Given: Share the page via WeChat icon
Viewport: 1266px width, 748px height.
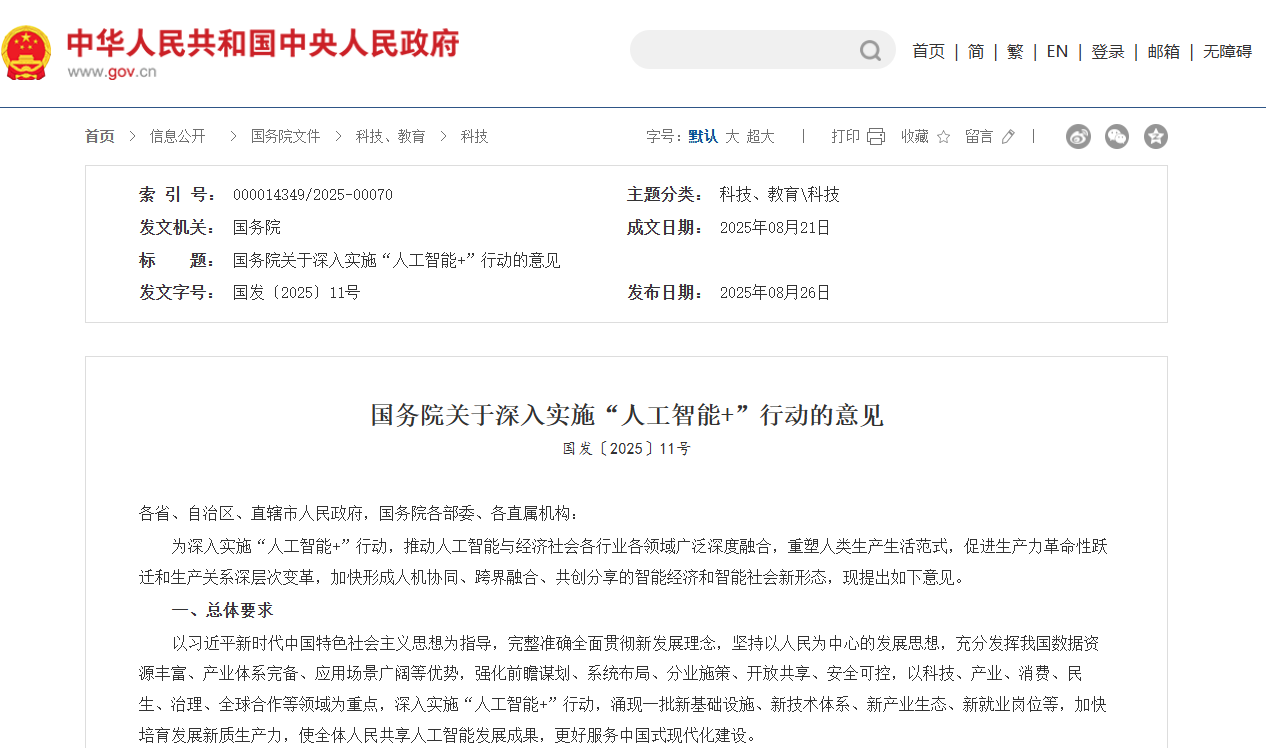Looking at the screenshot, I should 1117,137.
